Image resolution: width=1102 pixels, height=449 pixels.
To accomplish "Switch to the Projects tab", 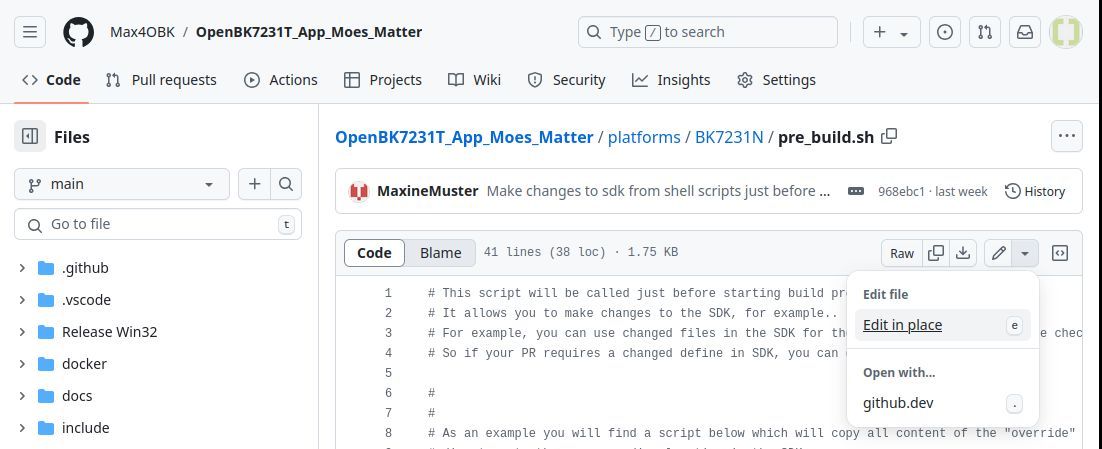I will 383,80.
